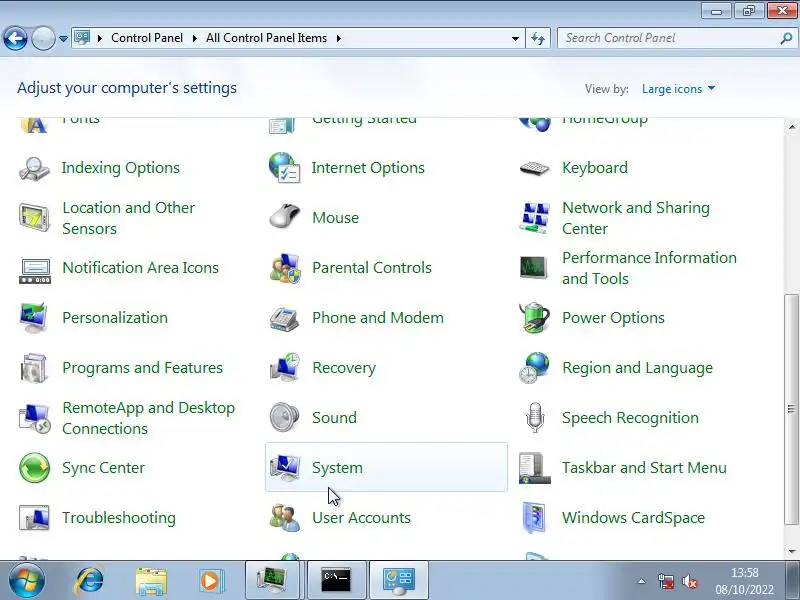Click the Recovery icon
Image resolution: width=800 pixels, height=600 pixels.
[x=285, y=367]
